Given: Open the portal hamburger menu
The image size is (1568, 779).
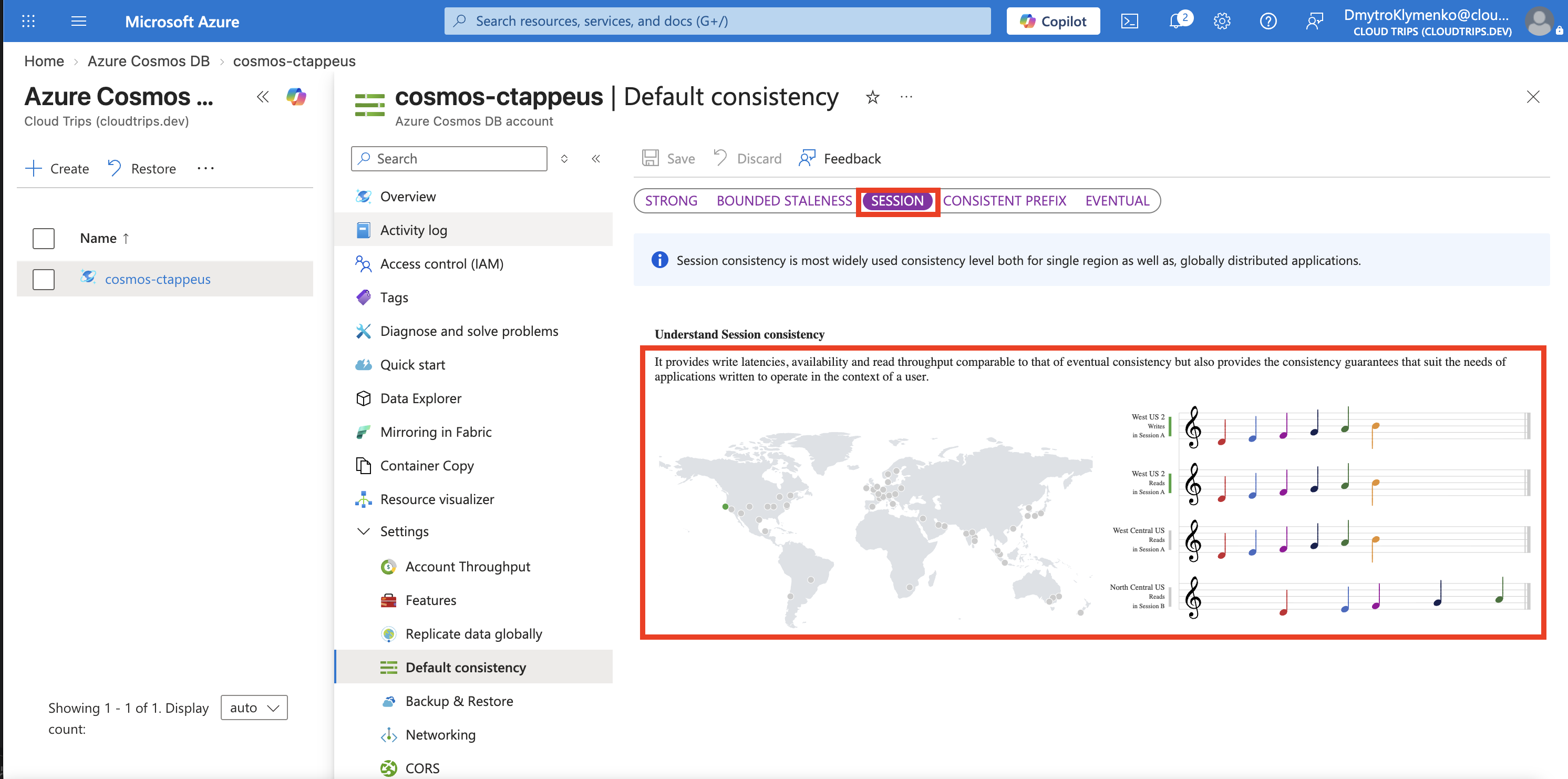Looking at the screenshot, I should point(78,22).
